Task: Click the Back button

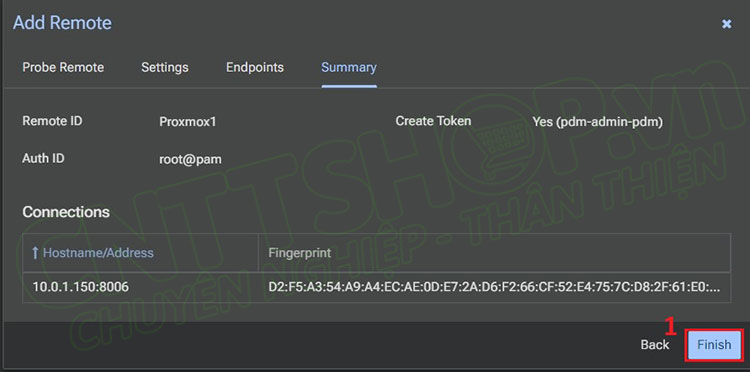Action: pos(655,344)
